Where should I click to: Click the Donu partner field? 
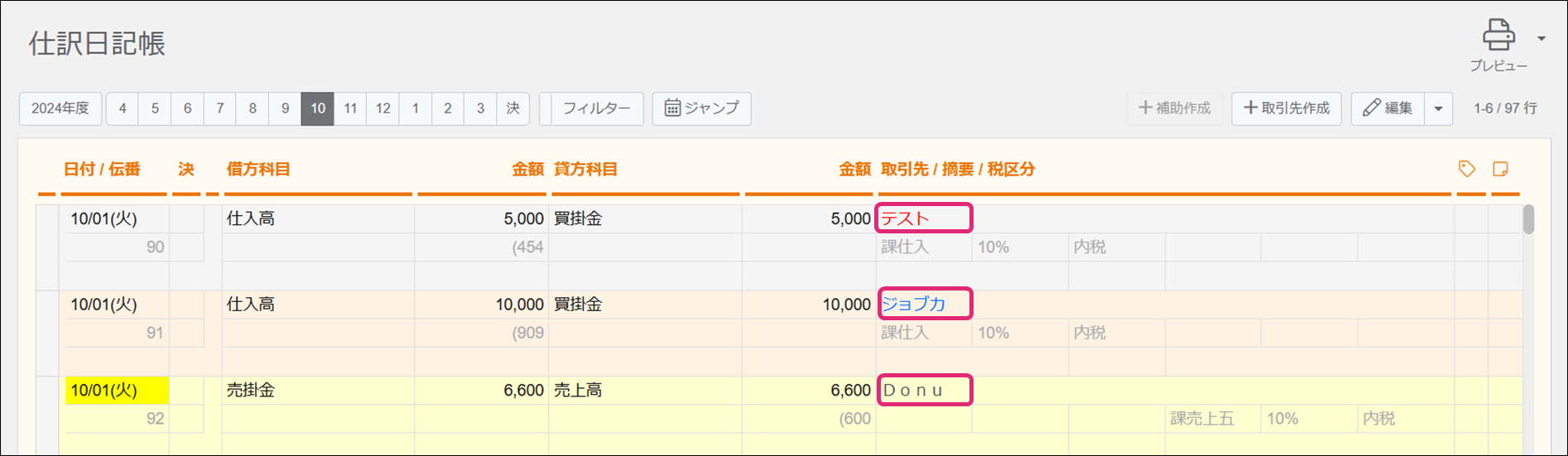914,391
